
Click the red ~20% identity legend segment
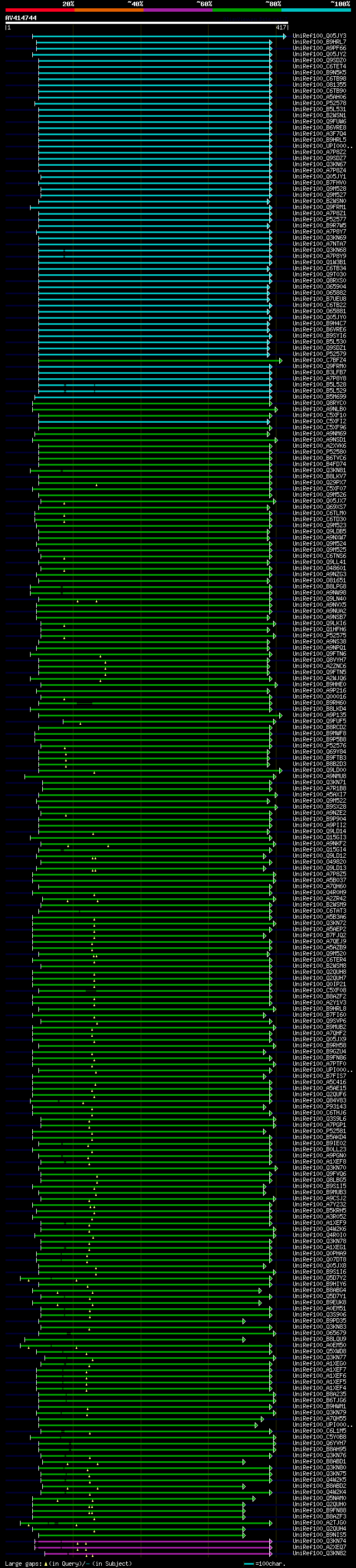[x=39, y=10]
